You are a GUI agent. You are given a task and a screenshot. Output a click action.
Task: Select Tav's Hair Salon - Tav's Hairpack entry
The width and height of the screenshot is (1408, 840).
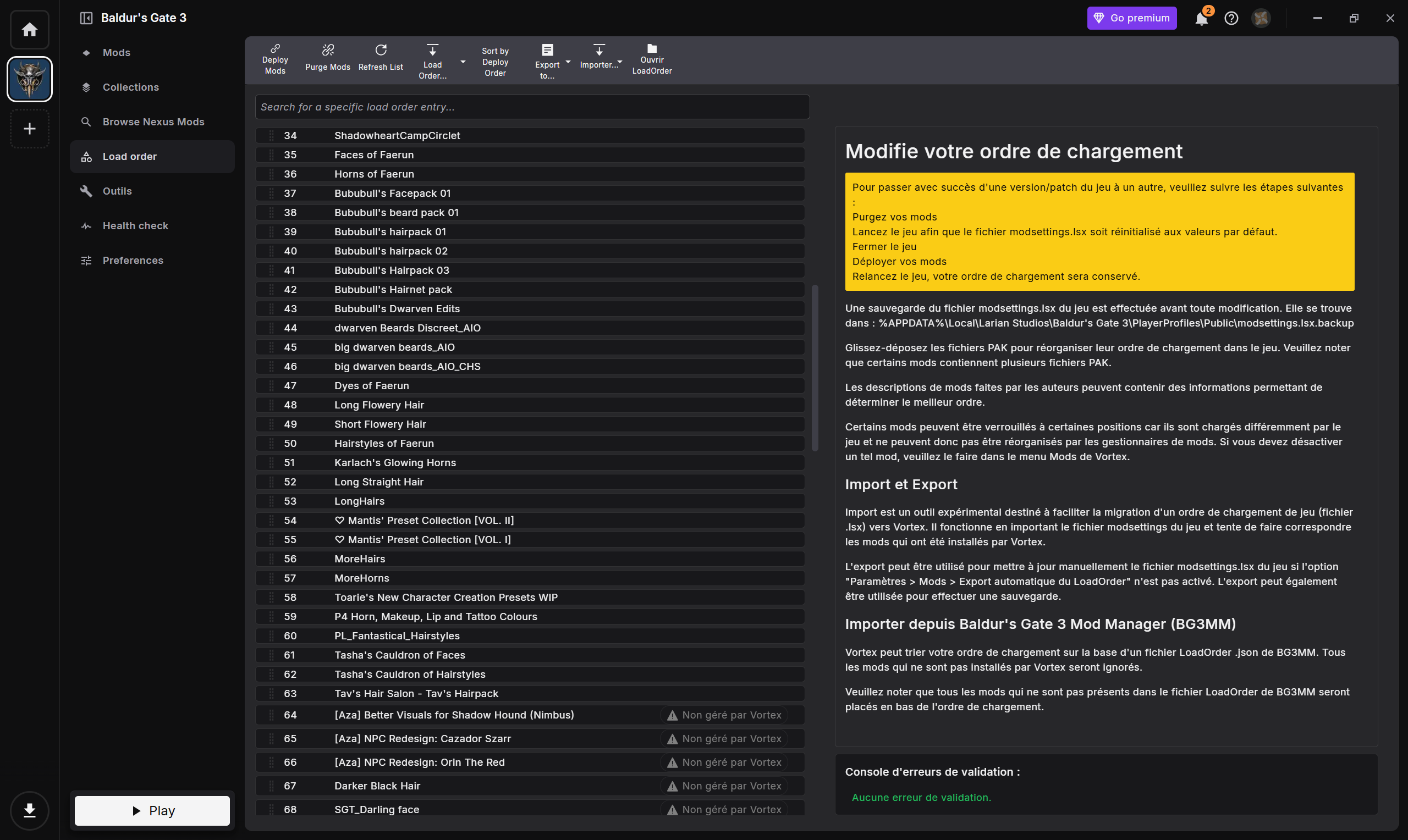coord(530,694)
